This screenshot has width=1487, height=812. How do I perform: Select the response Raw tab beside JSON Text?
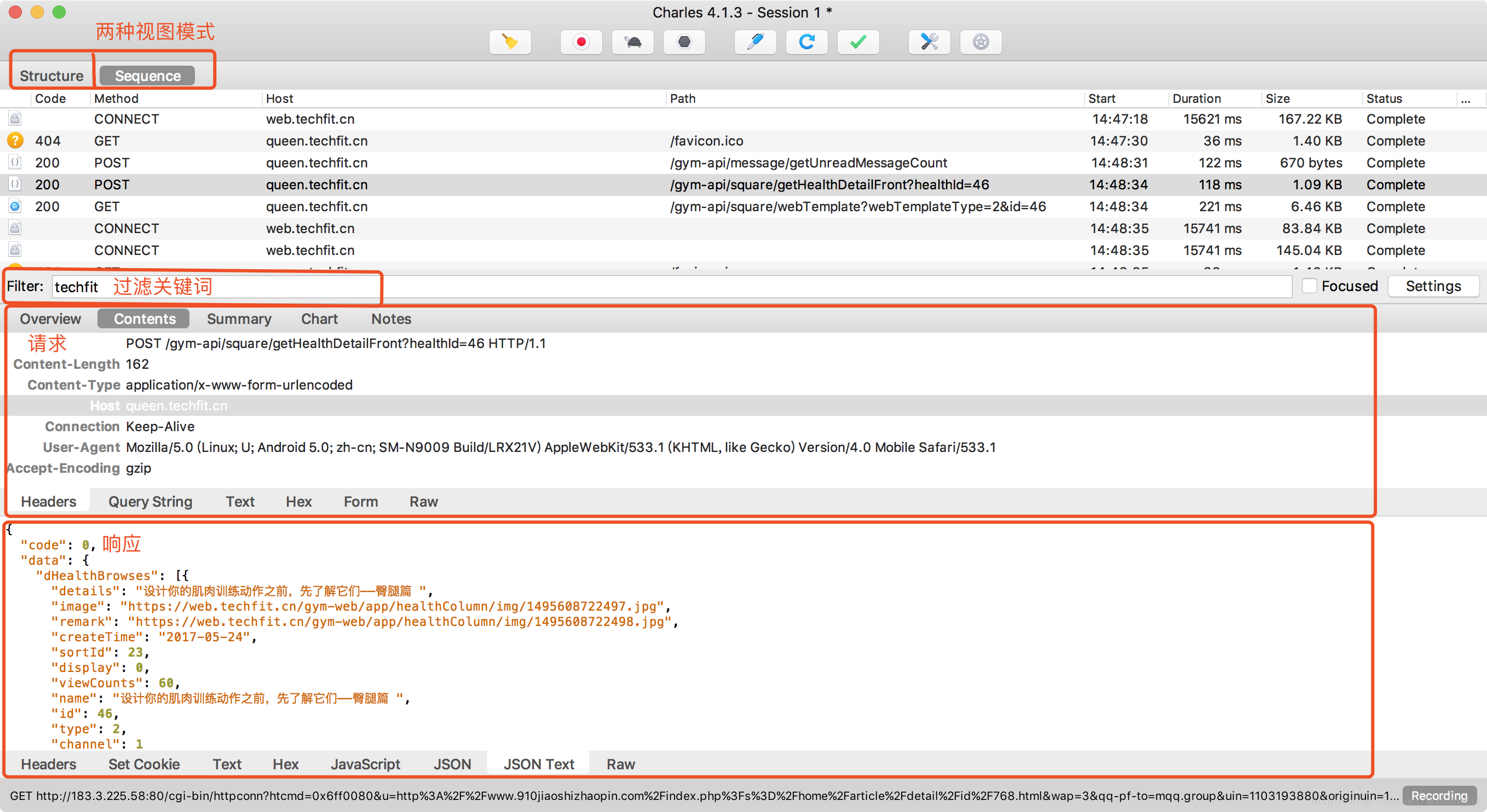tap(620, 764)
